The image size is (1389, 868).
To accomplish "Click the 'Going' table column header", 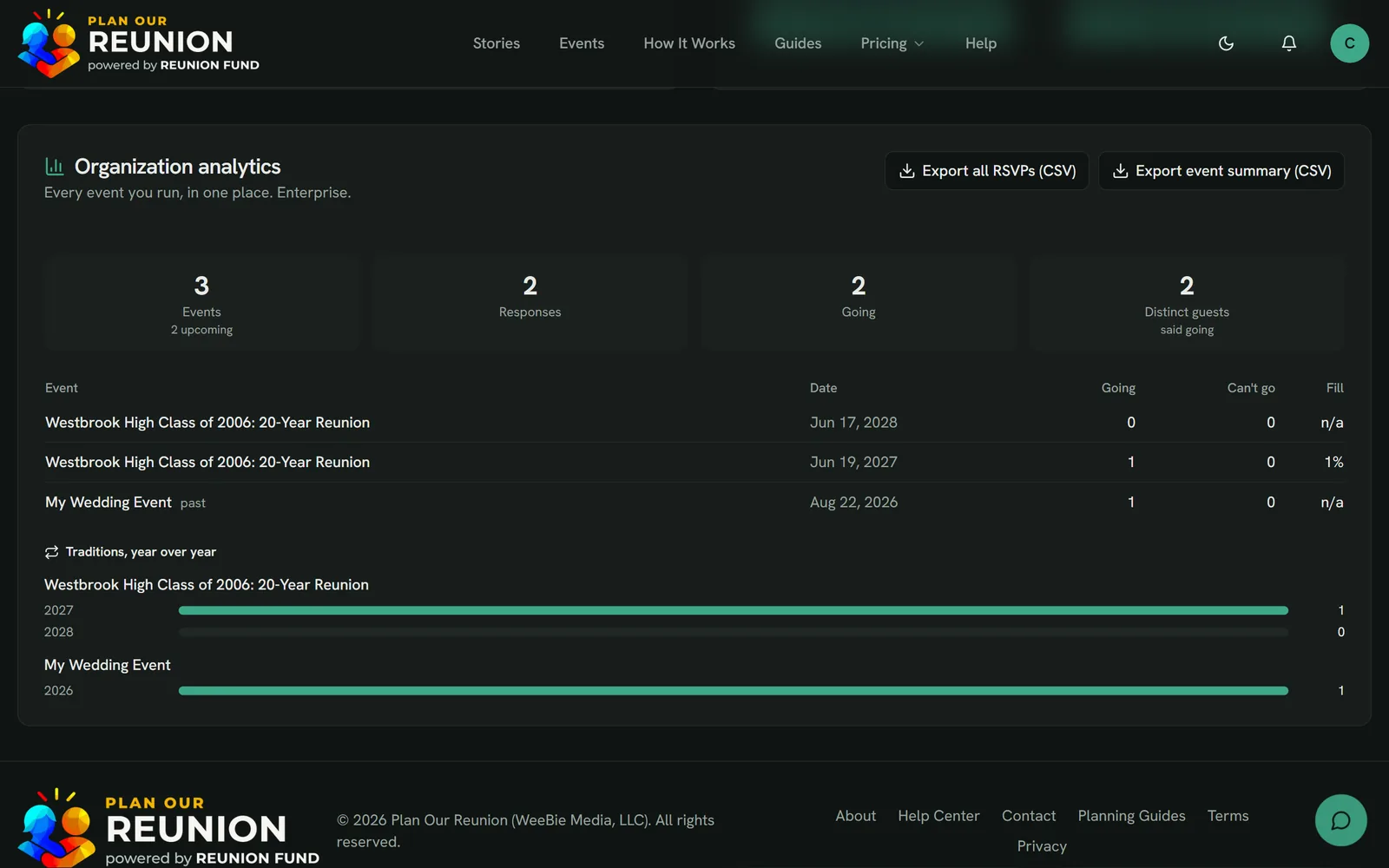I will (x=1118, y=388).
